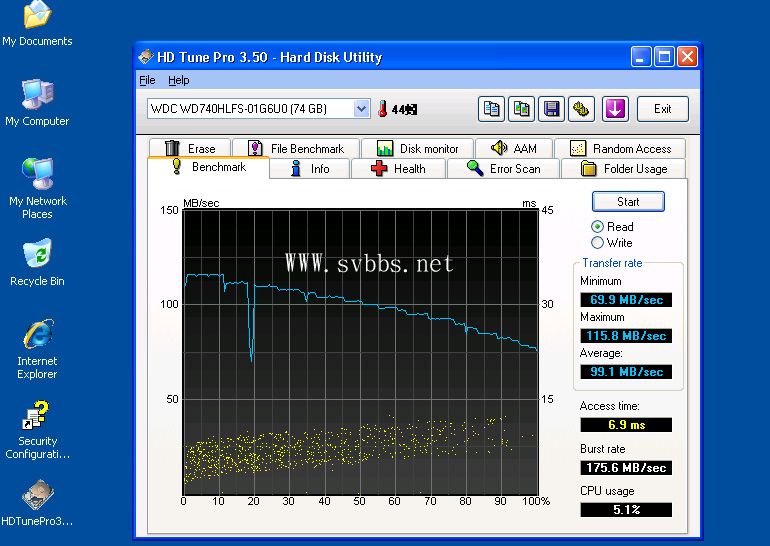This screenshot has width=770, height=546.
Task: Open the Help menu
Action: coord(178,80)
